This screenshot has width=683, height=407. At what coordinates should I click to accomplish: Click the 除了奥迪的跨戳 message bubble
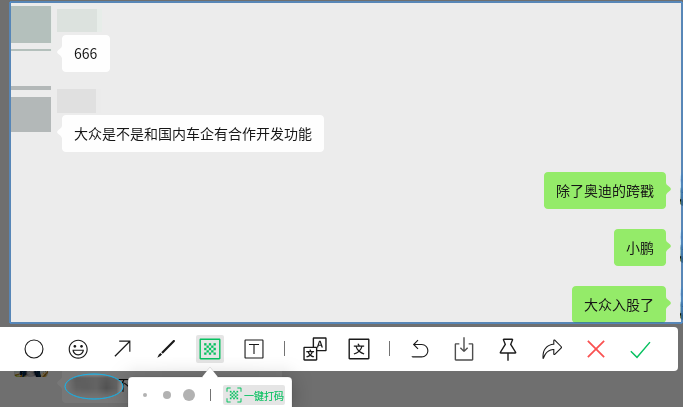(605, 191)
